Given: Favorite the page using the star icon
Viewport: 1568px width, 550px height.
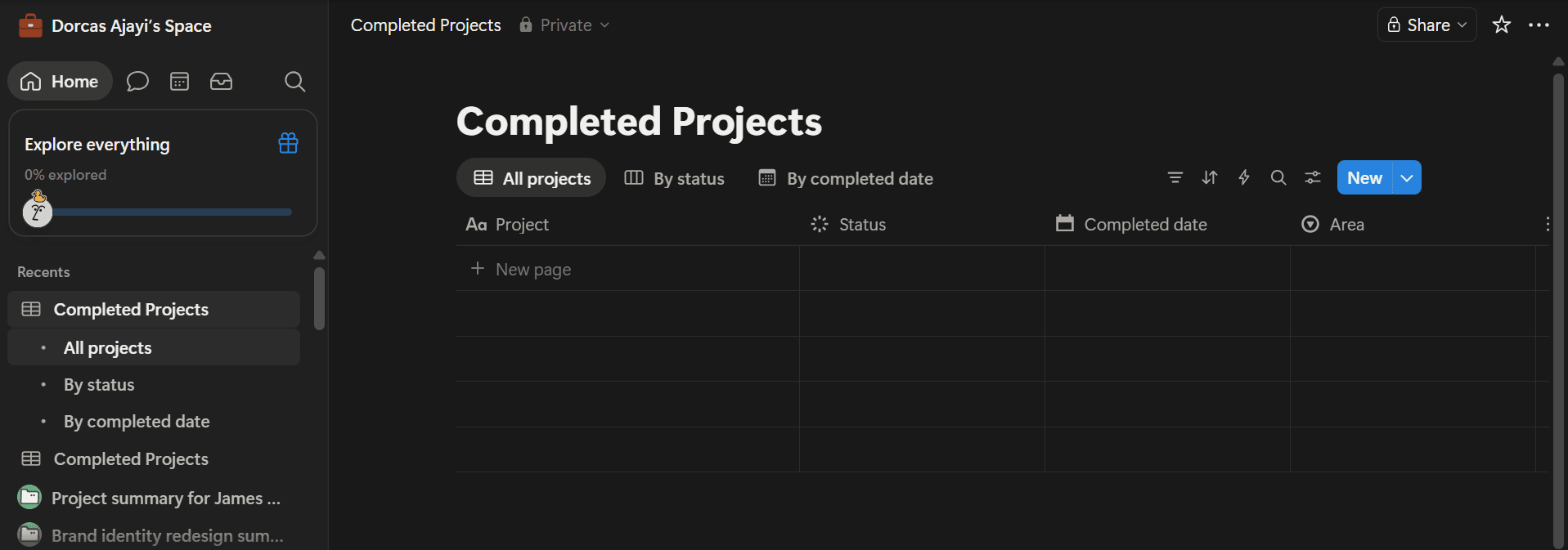Looking at the screenshot, I should click(x=1501, y=25).
